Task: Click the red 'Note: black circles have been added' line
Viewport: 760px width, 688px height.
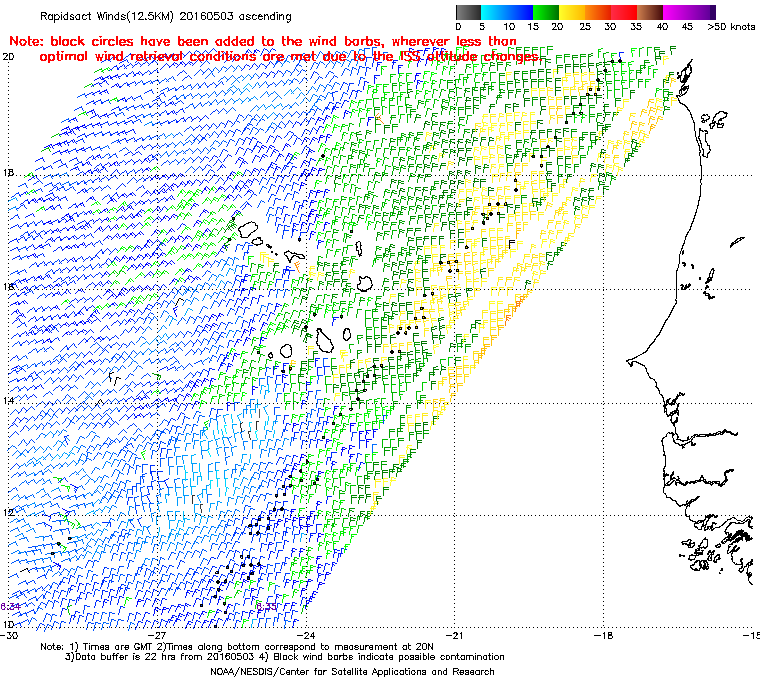Action: coord(263,42)
